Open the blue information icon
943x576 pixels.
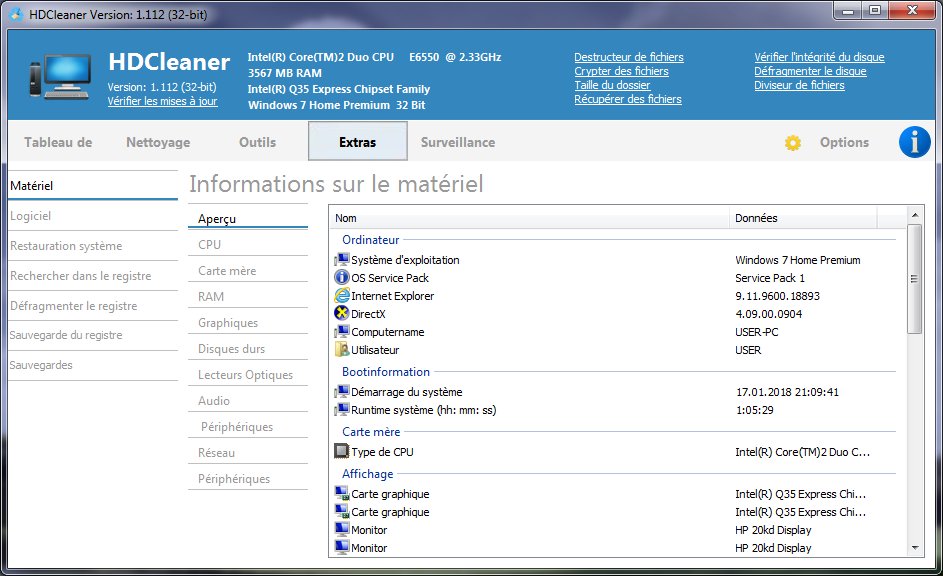coord(914,142)
